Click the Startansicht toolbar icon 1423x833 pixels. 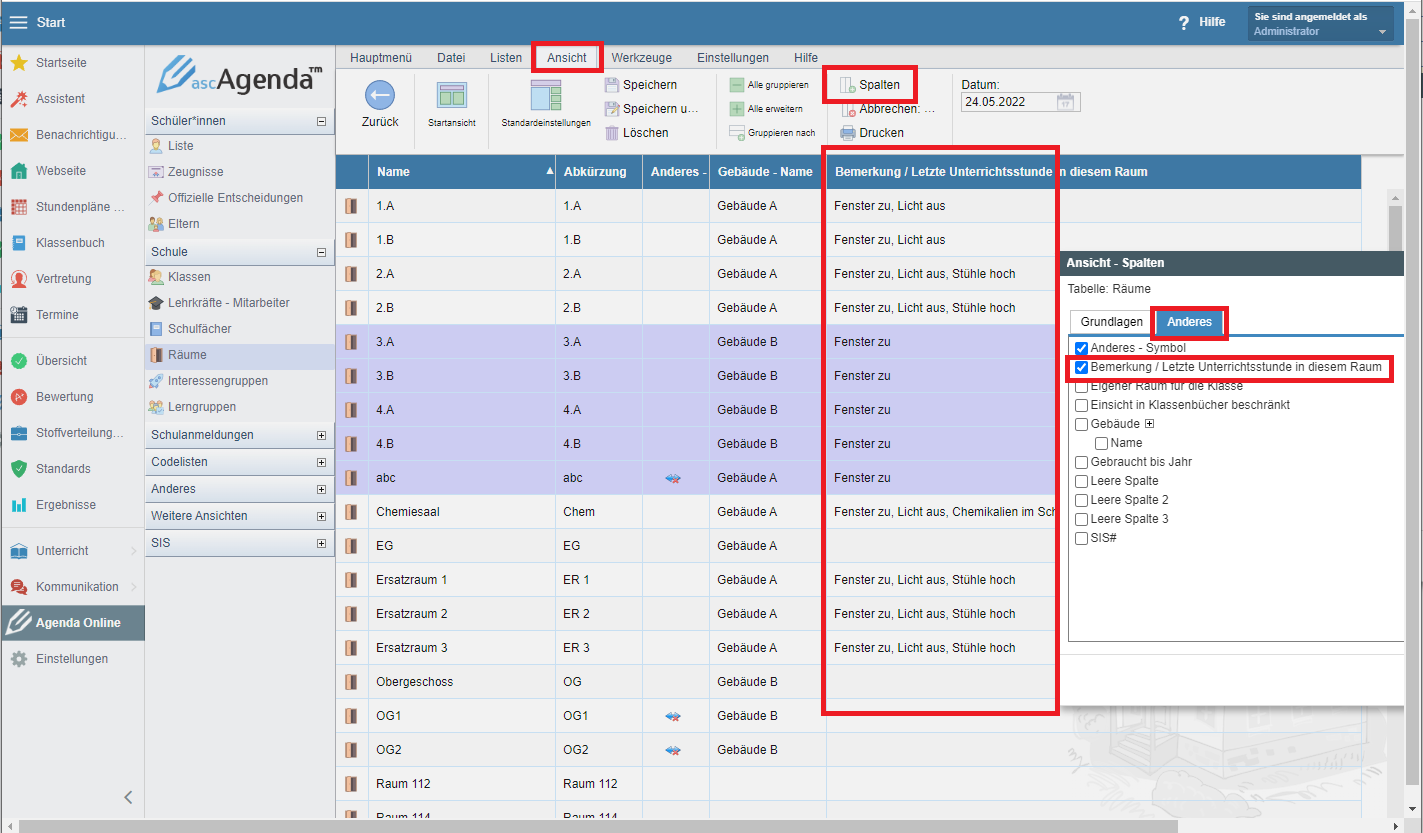pos(452,96)
